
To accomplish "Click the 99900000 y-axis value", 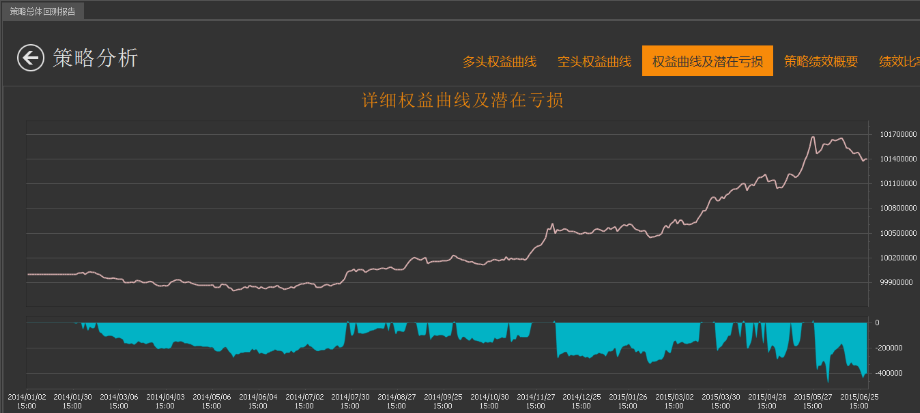I will (896, 283).
